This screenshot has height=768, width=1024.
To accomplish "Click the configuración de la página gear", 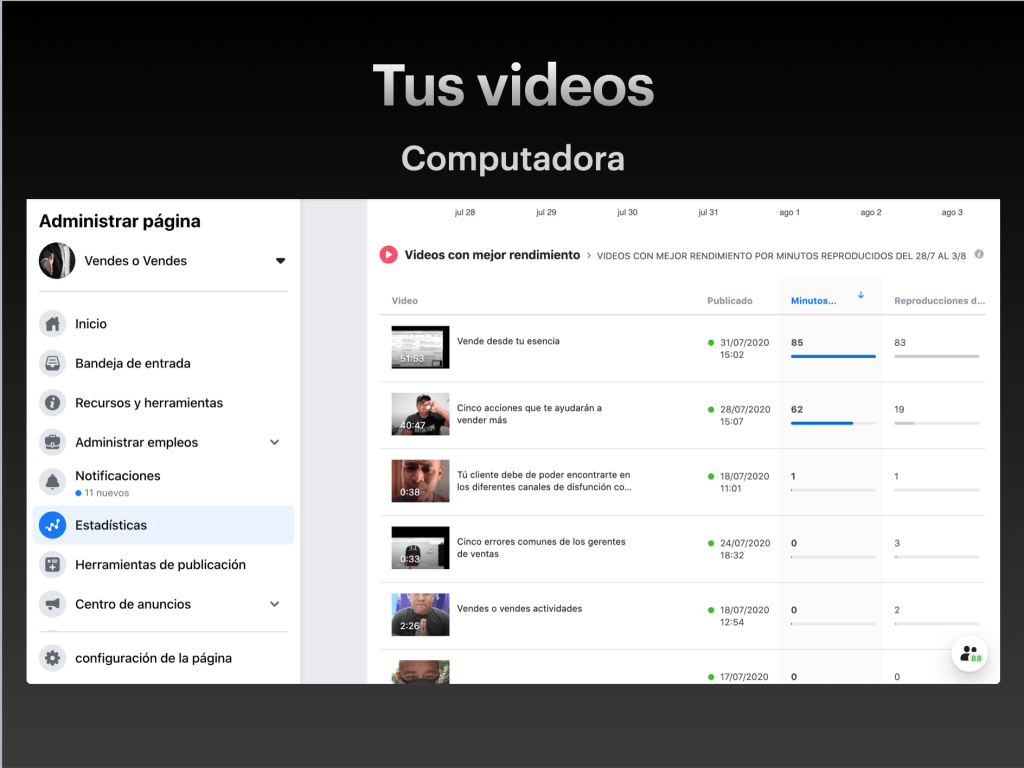I will [x=52, y=658].
